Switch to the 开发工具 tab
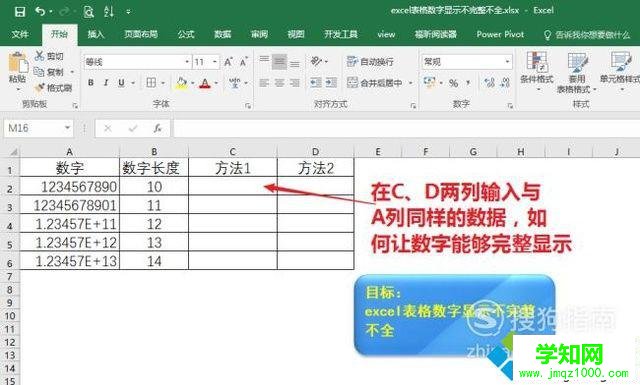Image resolution: width=640 pixels, height=385 pixels. [341, 34]
